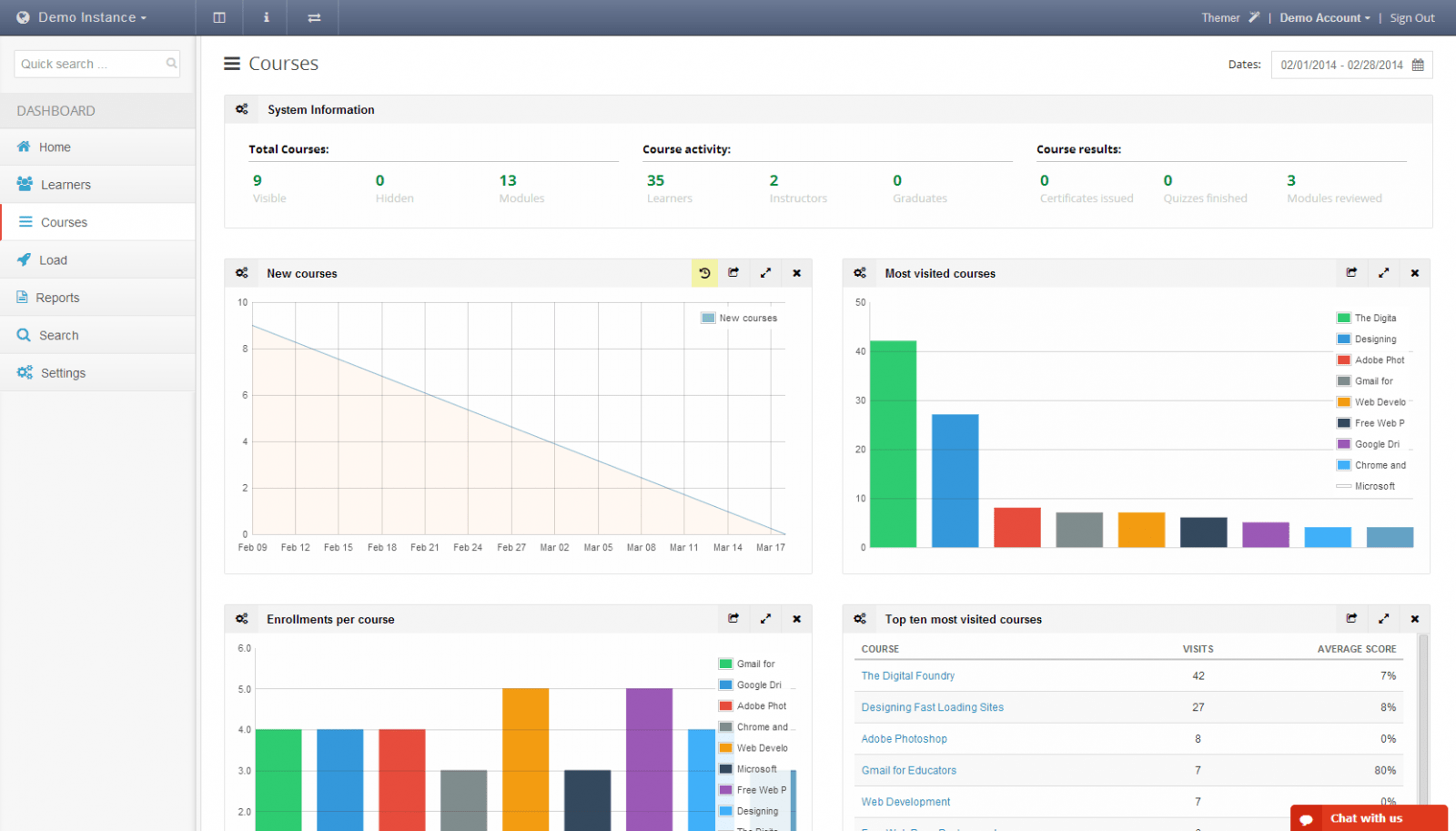1456x831 pixels.
Task: Expand the Most visited courses panel fullscreen
Action: point(1383,273)
